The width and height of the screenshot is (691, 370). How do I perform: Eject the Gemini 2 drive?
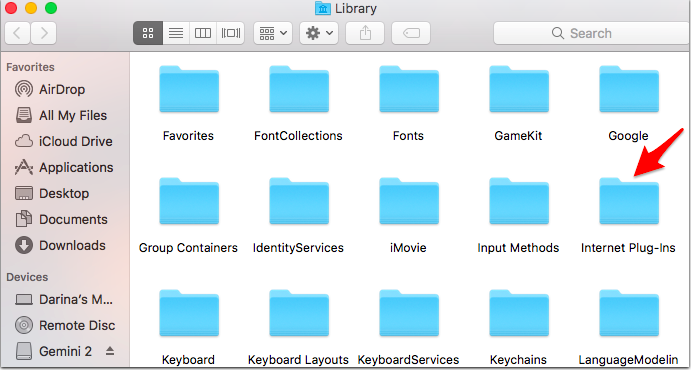(x=110, y=351)
